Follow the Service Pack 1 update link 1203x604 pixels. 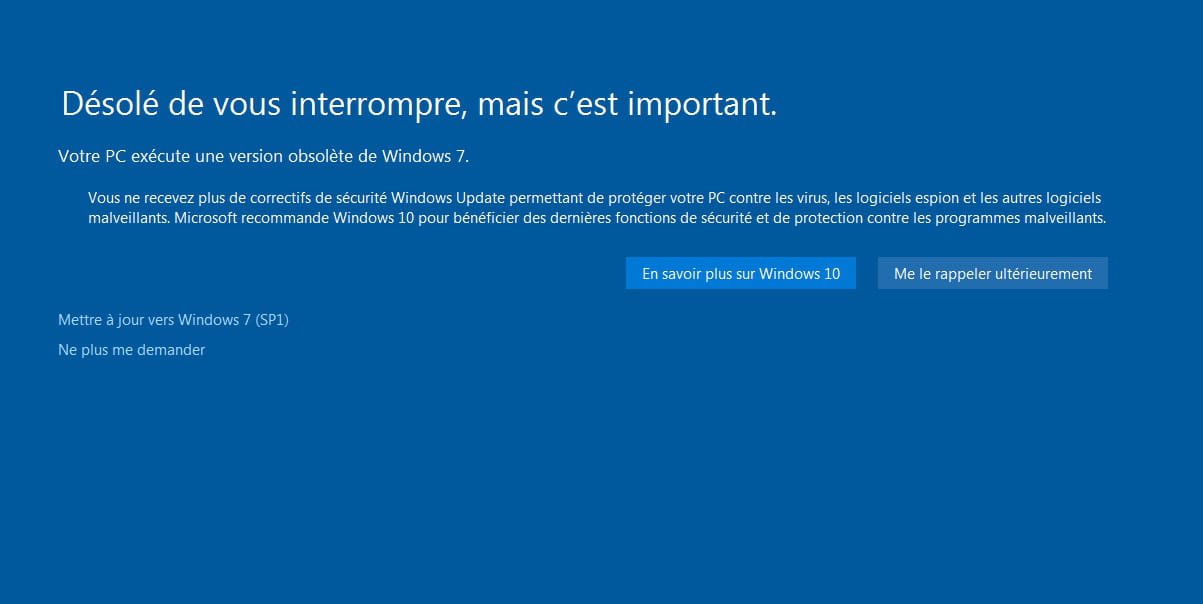point(173,320)
